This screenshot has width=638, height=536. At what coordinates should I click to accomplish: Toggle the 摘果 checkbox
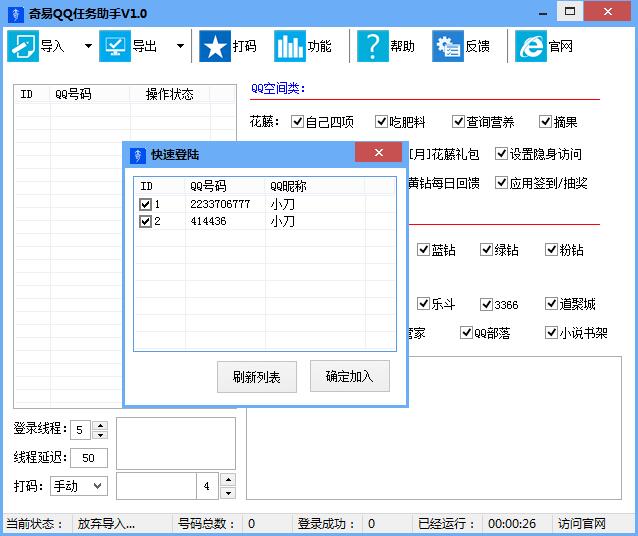546,122
